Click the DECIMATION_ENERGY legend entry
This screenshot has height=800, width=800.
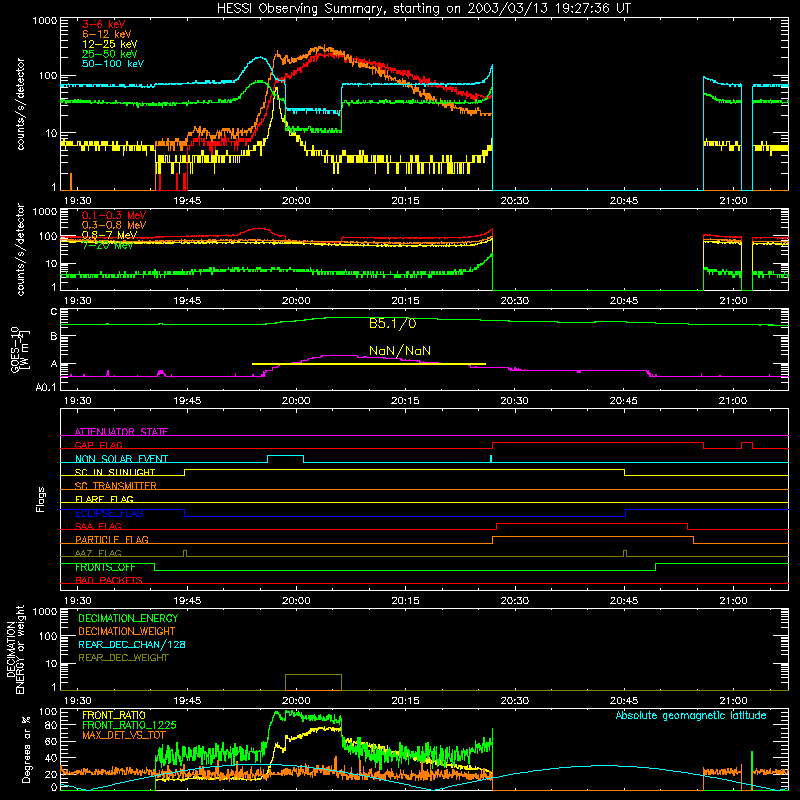(128, 618)
